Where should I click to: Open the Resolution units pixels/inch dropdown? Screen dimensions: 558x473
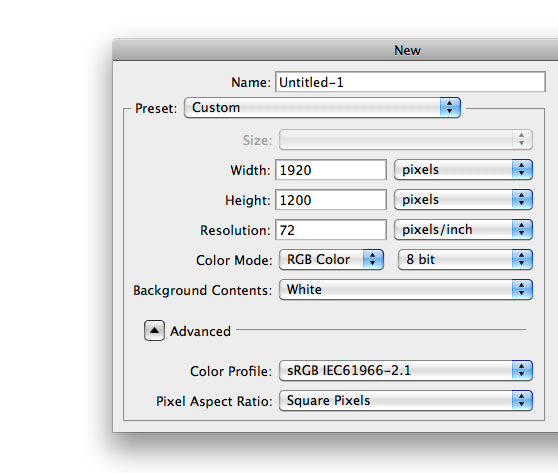point(463,230)
